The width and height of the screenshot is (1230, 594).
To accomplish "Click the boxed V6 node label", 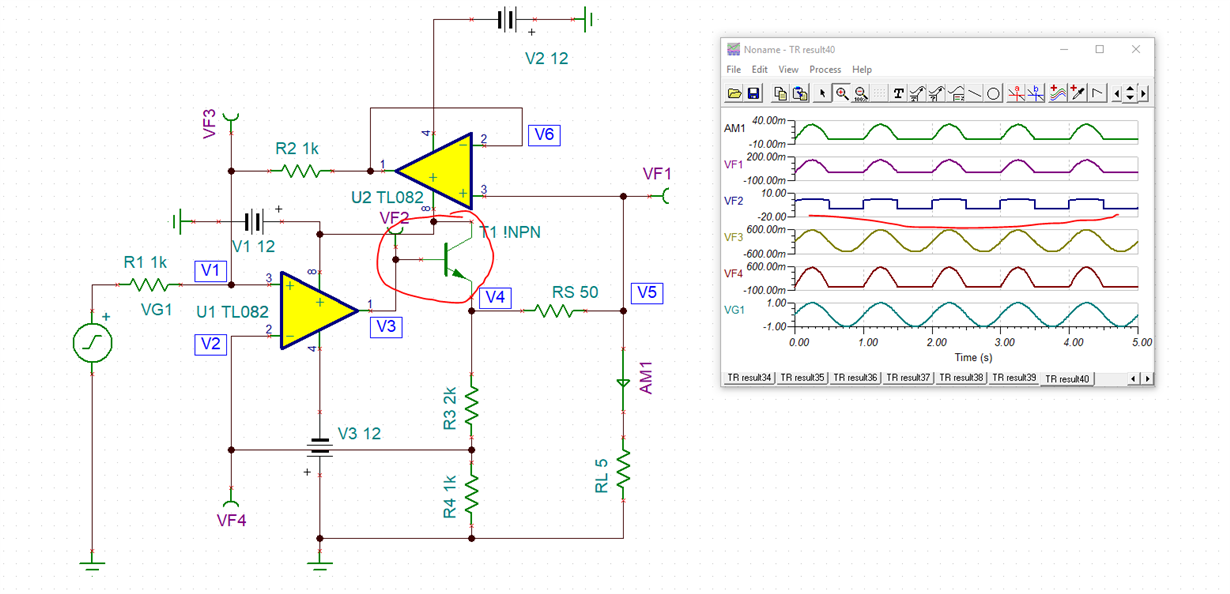I will click(544, 135).
